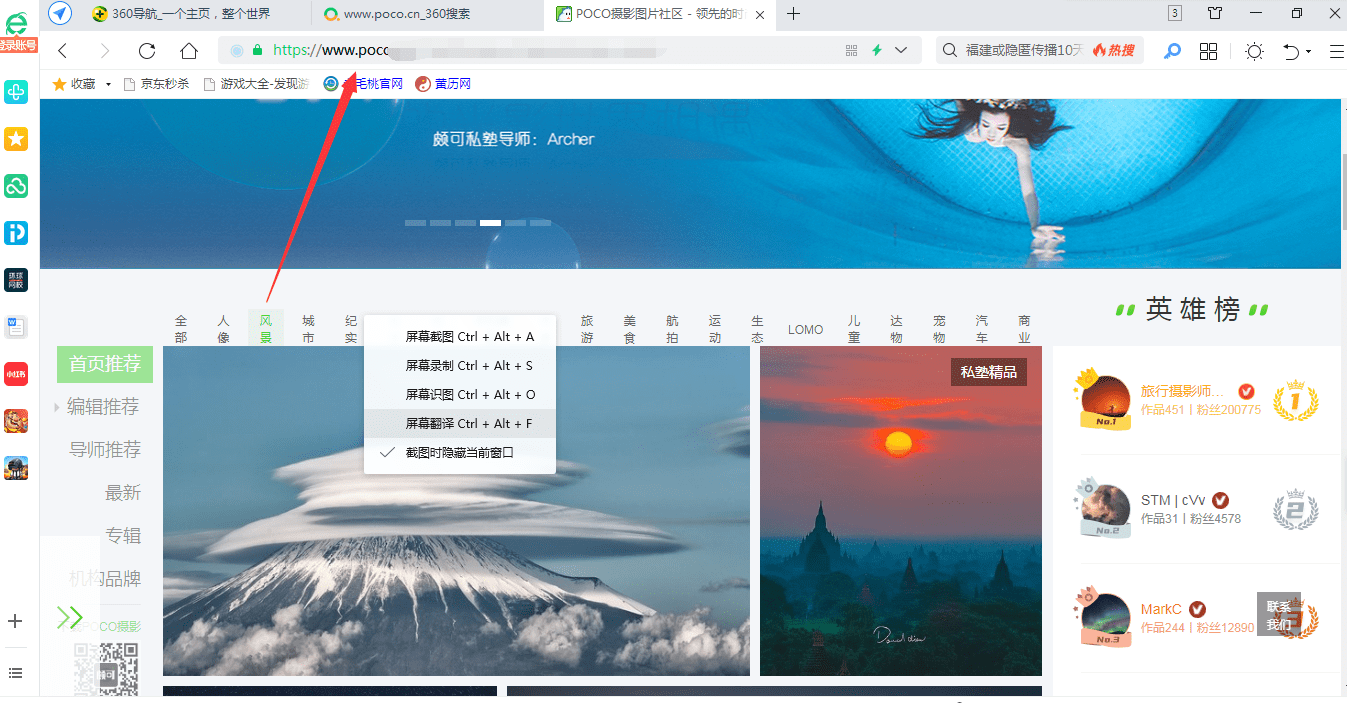Open the skin changer shirt icon
The width and height of the screenshot is (1347, 703).
[x=1215, y=13]
